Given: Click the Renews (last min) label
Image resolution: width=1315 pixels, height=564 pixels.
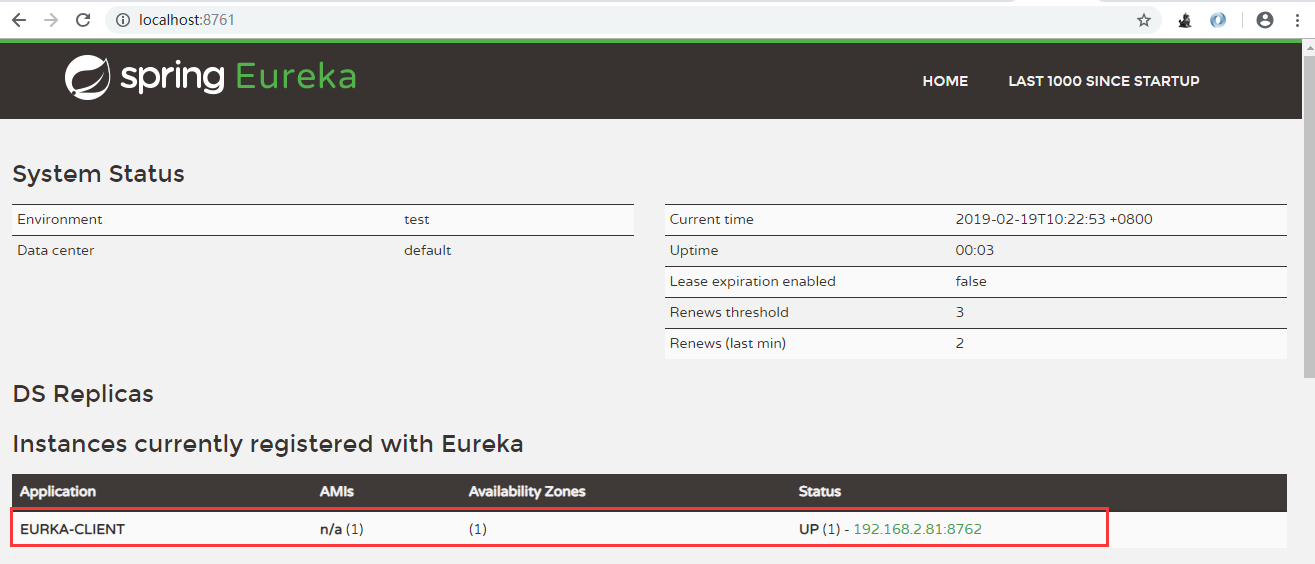Looking at the screenshot, I should [x=728, y=343].
